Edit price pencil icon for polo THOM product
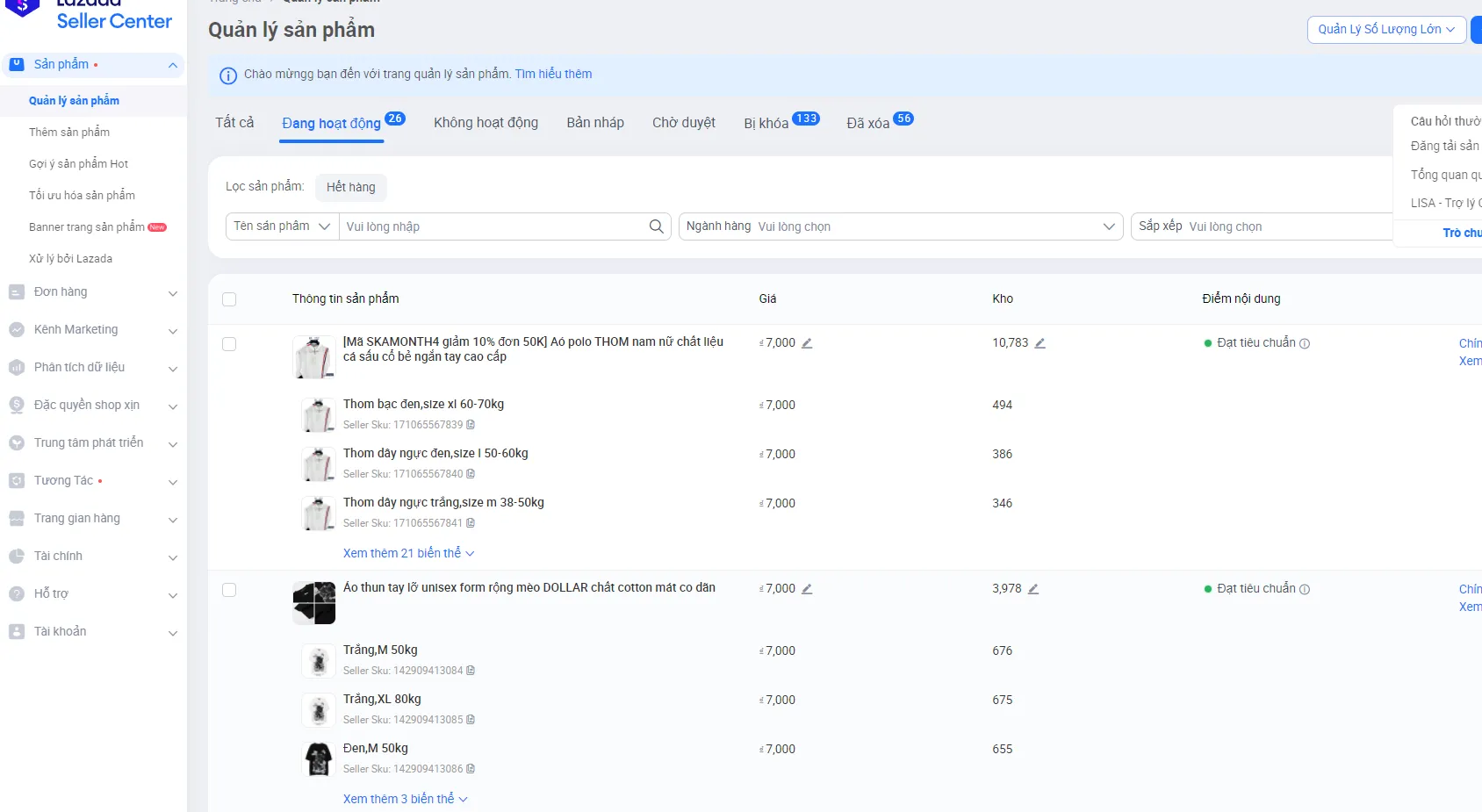 pos(807,343)
